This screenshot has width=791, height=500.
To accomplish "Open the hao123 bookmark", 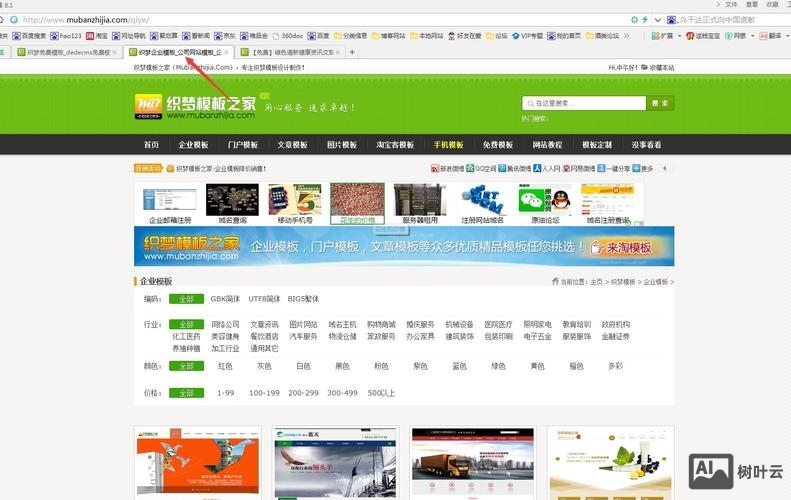I will pos(66,36).
